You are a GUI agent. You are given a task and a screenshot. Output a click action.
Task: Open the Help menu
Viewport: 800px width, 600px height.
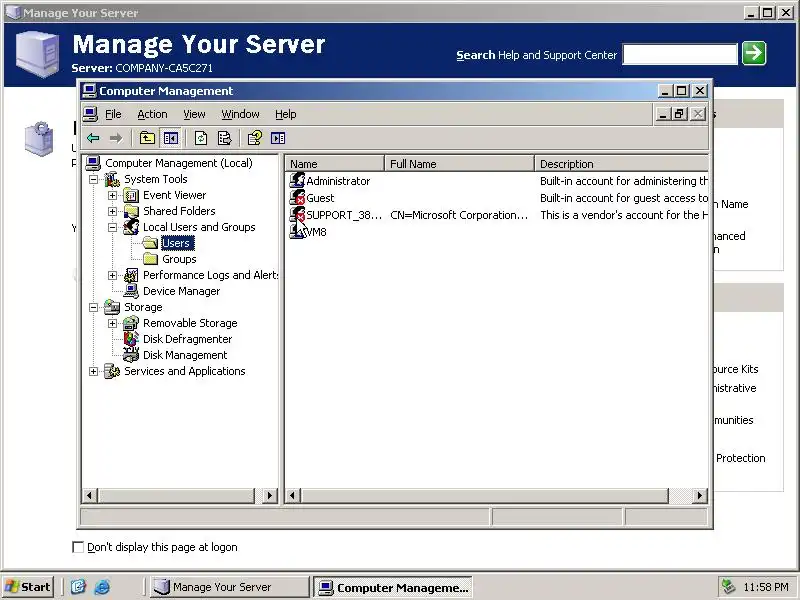(286, 114)
